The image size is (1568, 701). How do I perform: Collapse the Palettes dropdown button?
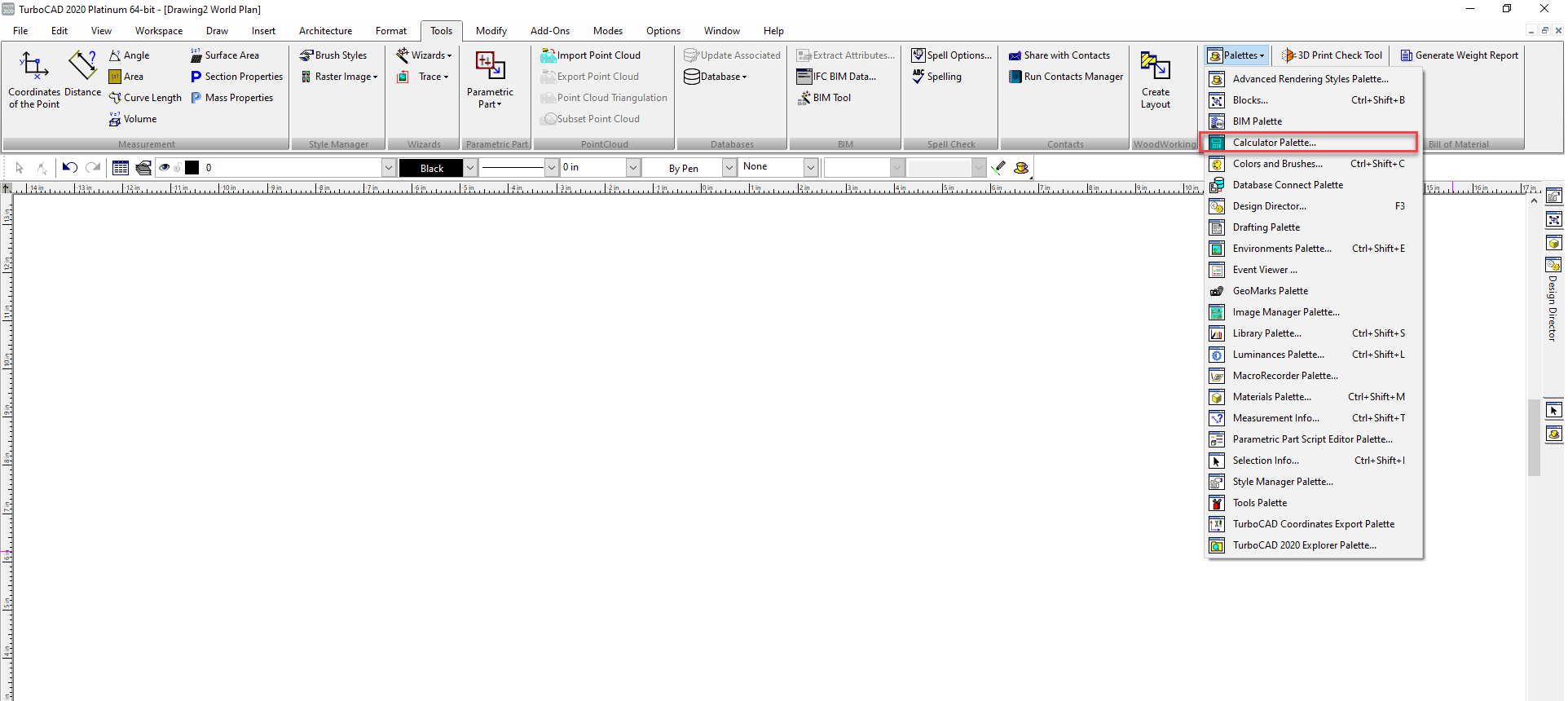tap(1237, 55)
